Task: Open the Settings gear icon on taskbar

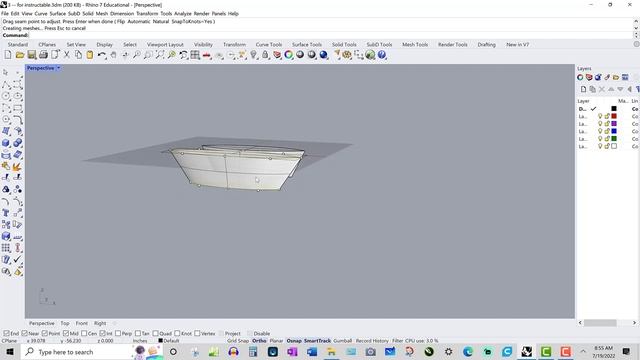Action: point(449,351)
